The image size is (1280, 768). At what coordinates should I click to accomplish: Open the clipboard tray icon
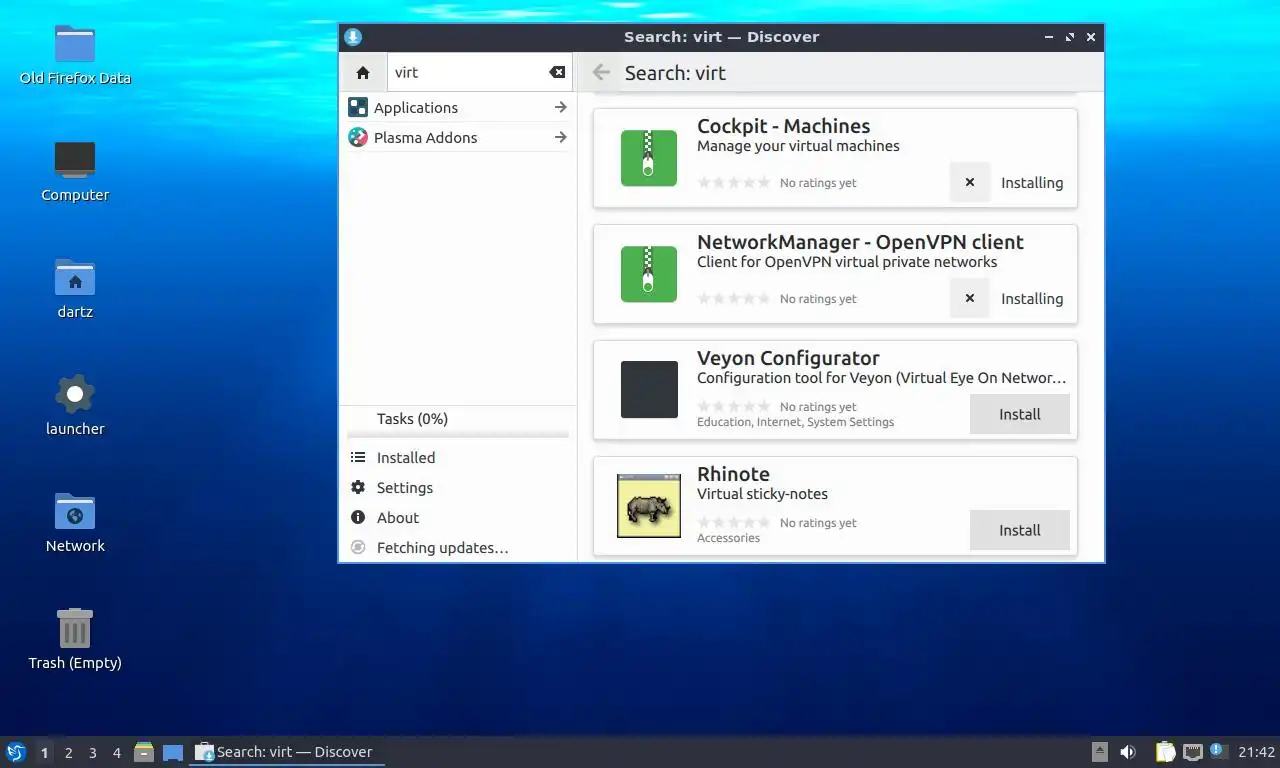tap(1165, 752)
